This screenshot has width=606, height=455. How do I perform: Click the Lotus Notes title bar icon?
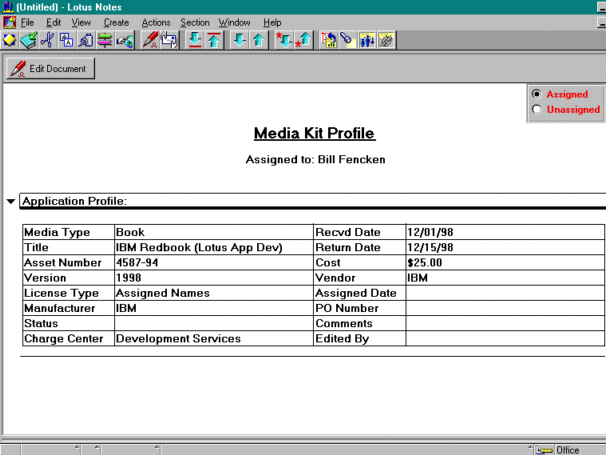(x=8, y=7)
